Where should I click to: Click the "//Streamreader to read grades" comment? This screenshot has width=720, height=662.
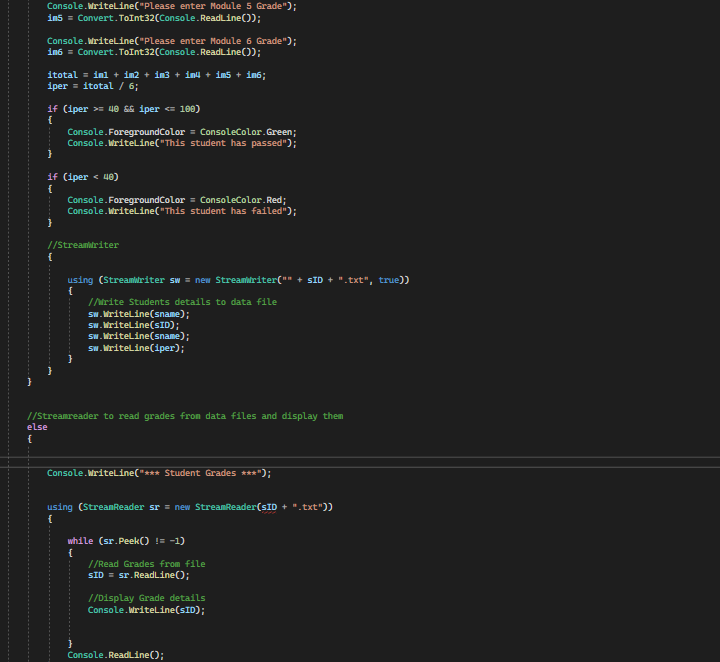coord(185,415)
